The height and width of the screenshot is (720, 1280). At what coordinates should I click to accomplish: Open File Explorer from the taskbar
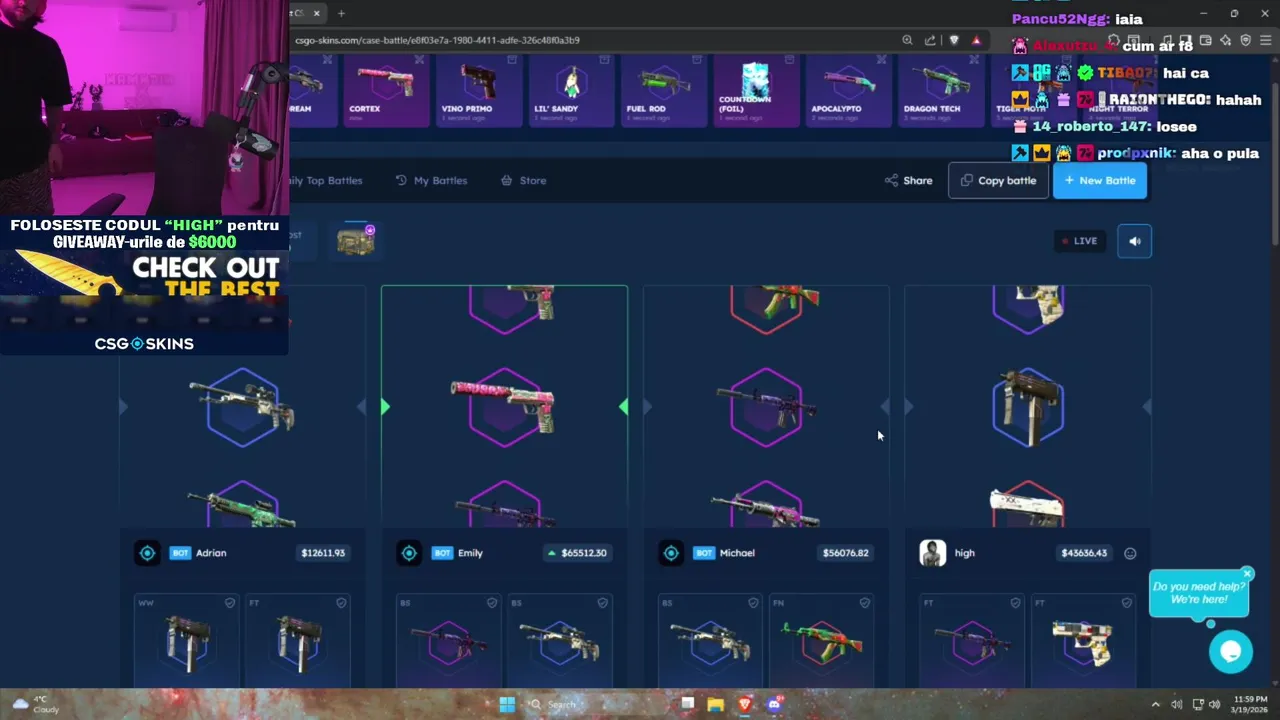[716, 705]
